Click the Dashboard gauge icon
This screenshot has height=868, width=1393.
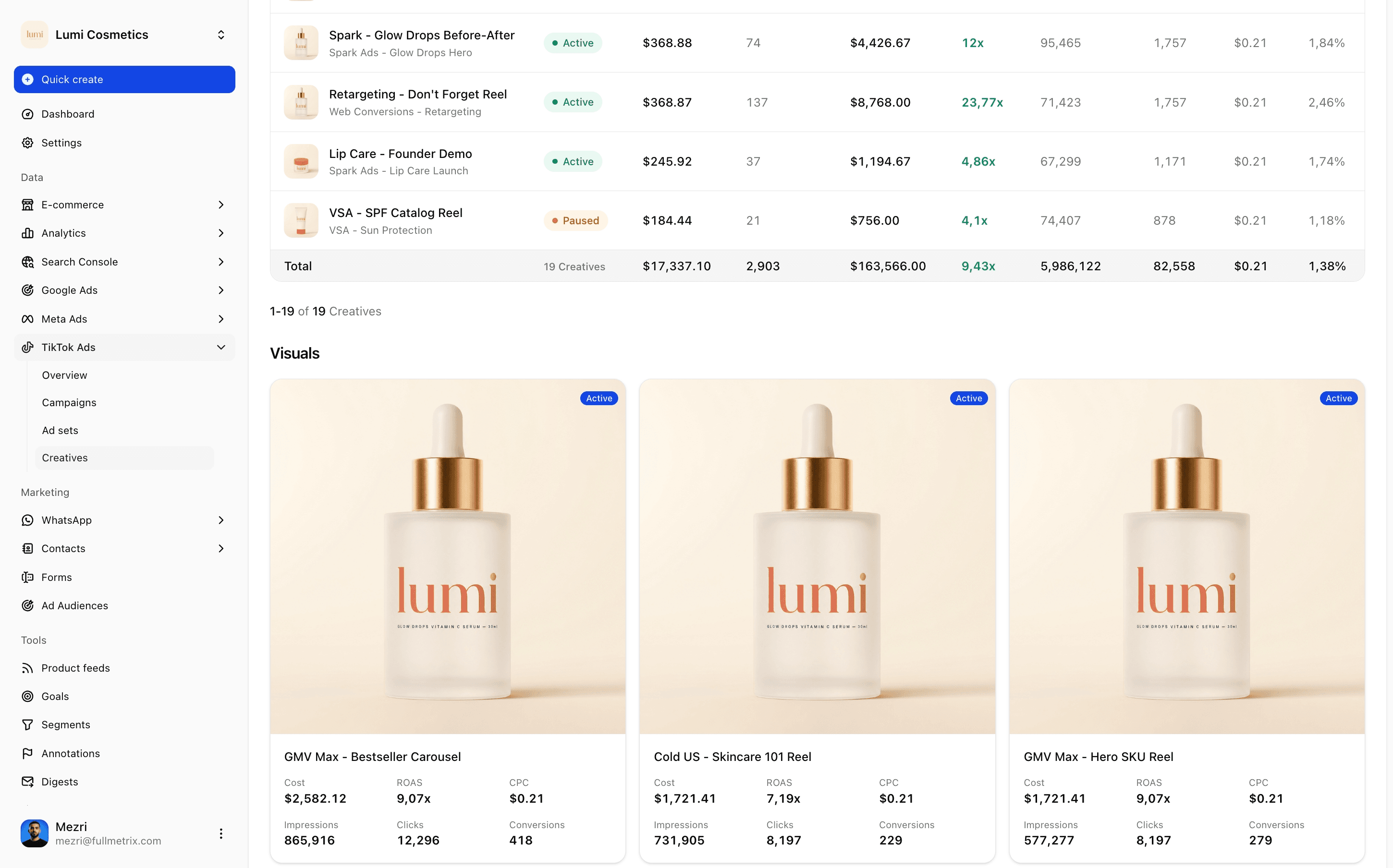coord(27,114)
